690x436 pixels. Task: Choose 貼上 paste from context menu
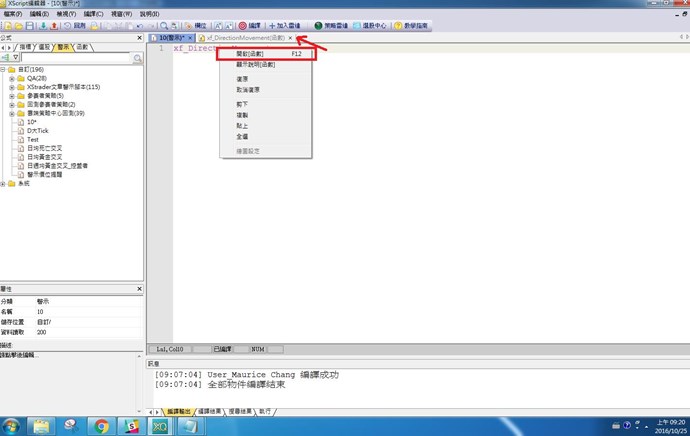point(266,126)
